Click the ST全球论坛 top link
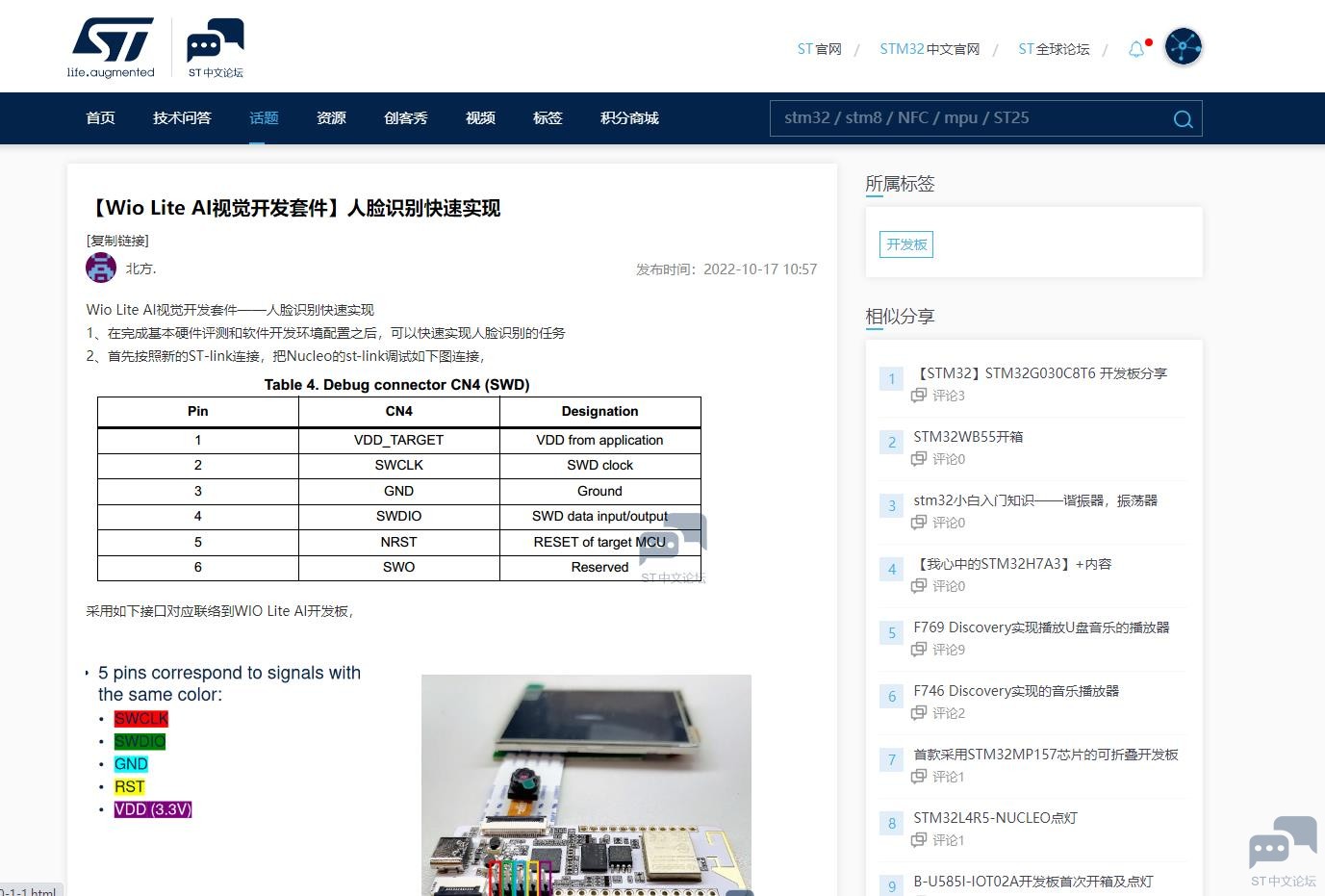Viewport: 1325px width, 896px height. tap(1054, 49)
